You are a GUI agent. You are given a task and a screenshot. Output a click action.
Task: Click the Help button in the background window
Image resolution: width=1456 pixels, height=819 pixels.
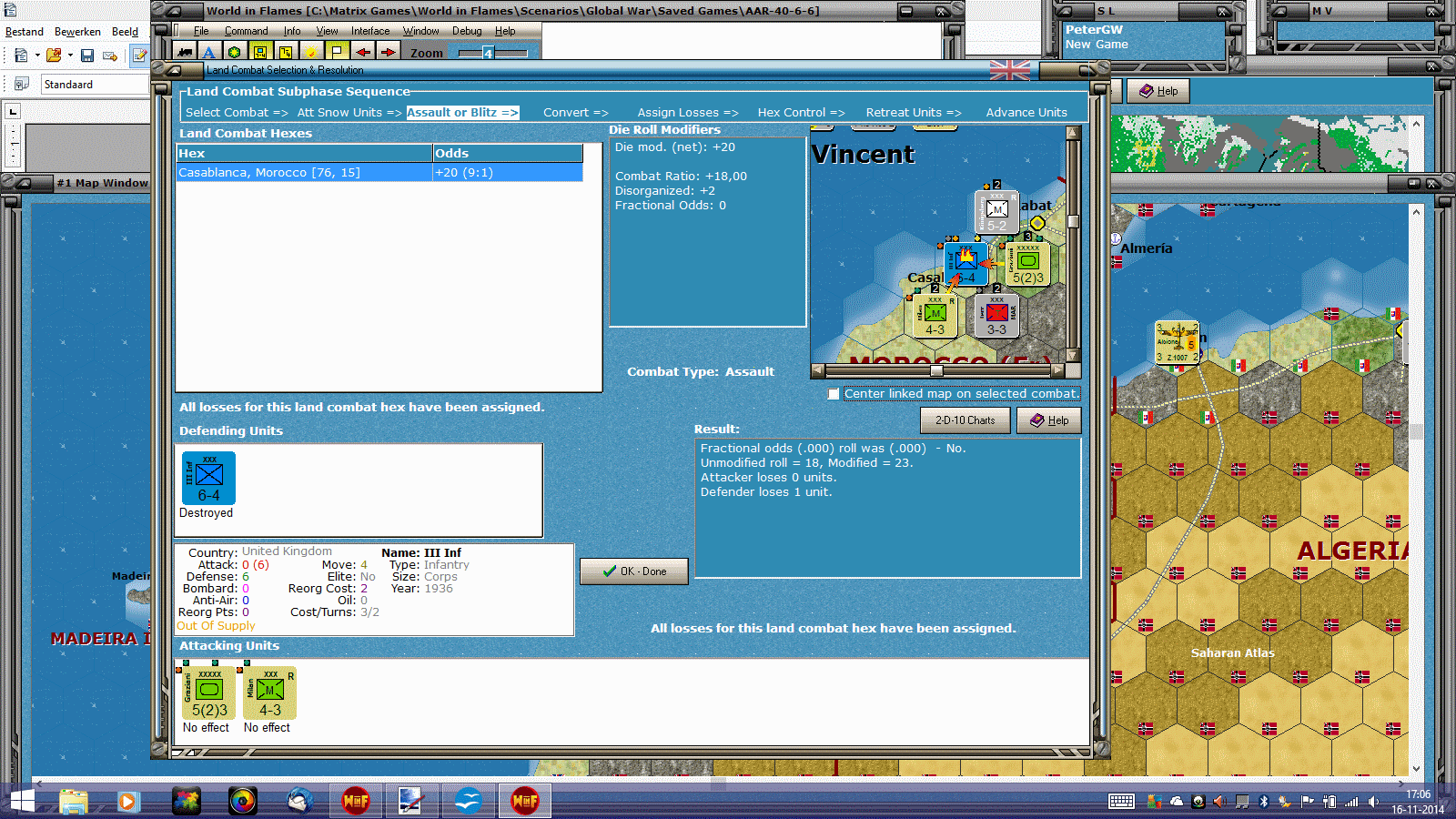pyautogui.click(x=1158, y=91)
